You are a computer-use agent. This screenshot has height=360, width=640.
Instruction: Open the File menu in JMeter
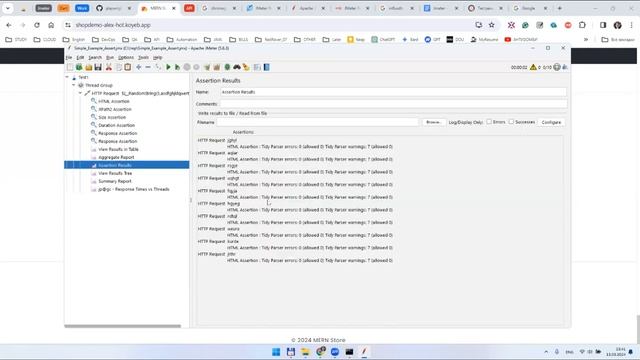(x=69, y=58)
